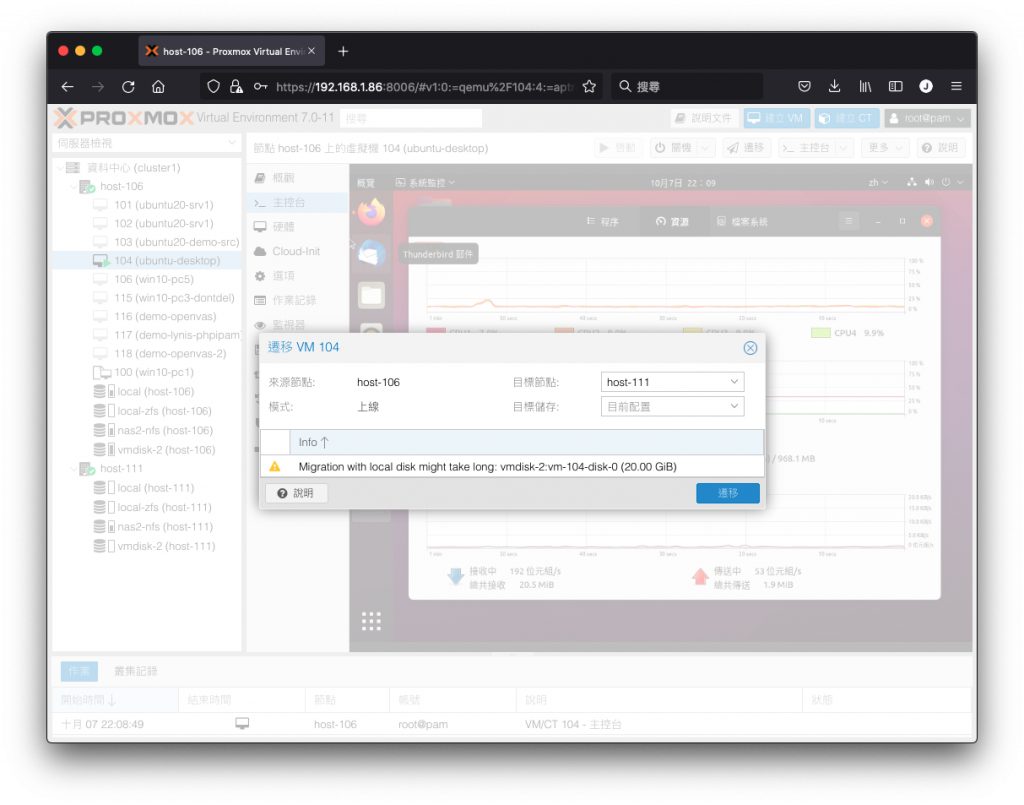Viewport: 1024px width, 805px height.
Task: Click the warning triangle icon in migration row
Action: (x=275, y=467)
